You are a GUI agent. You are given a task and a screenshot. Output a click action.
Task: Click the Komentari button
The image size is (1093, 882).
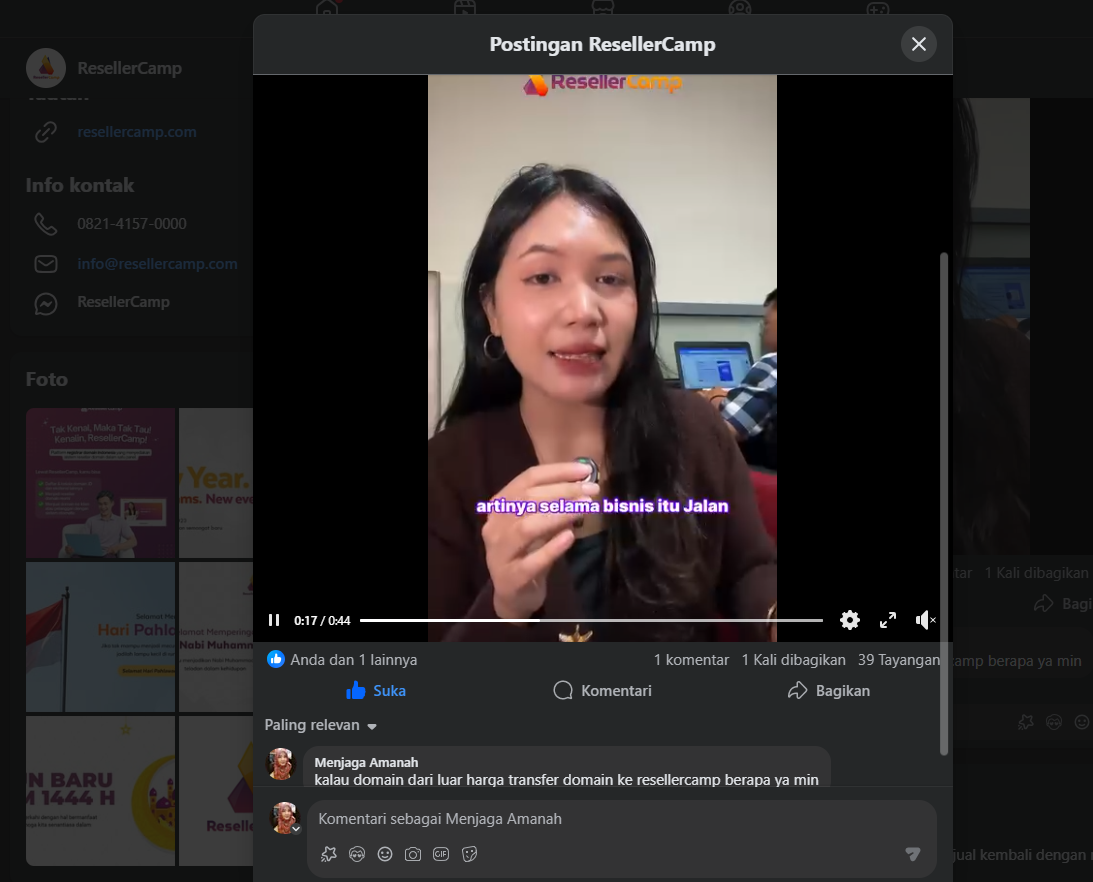tap(602, 691)
